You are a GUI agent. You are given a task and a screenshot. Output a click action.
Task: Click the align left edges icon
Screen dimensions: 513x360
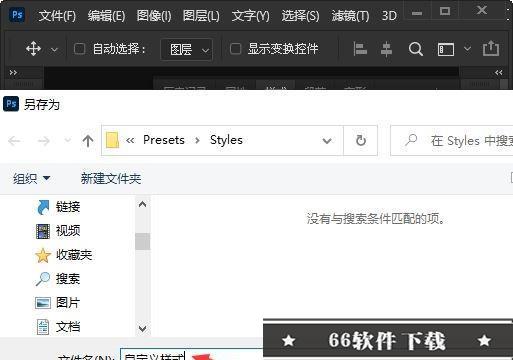pyautogui.click(x=360, y=49)
